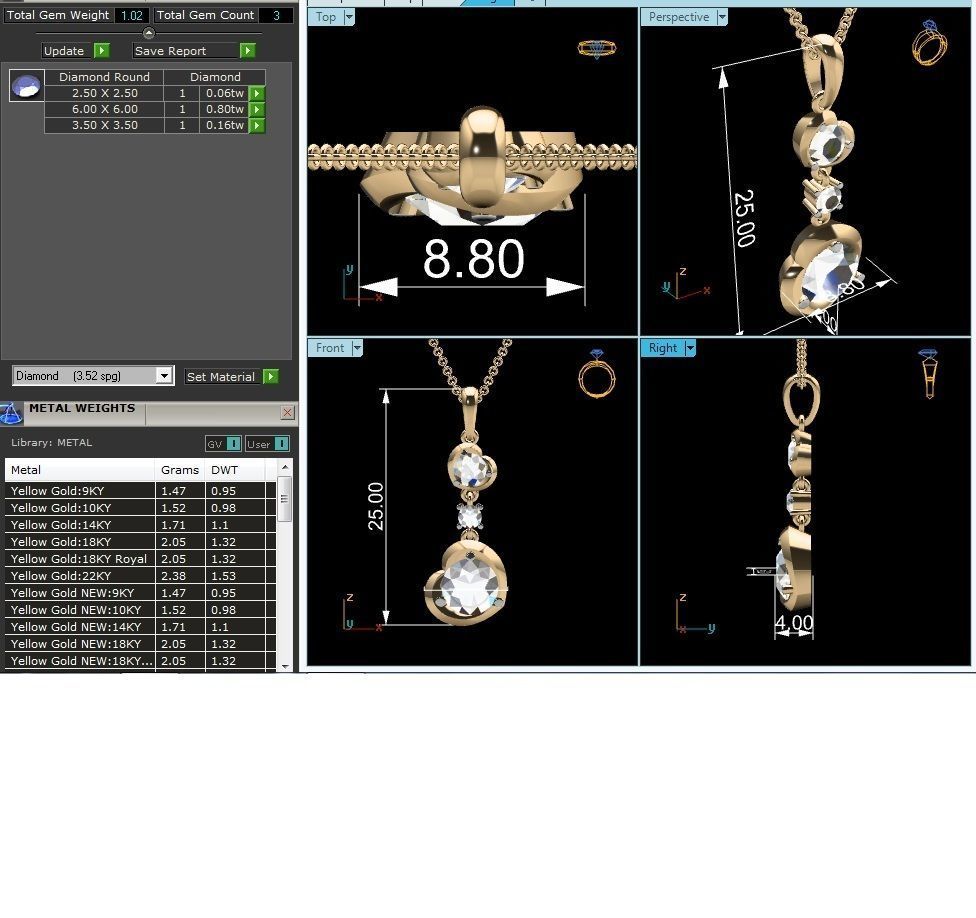Select the Perspective viewport label tab
Viewport: 976px width, 918px height.
(678, 17)
